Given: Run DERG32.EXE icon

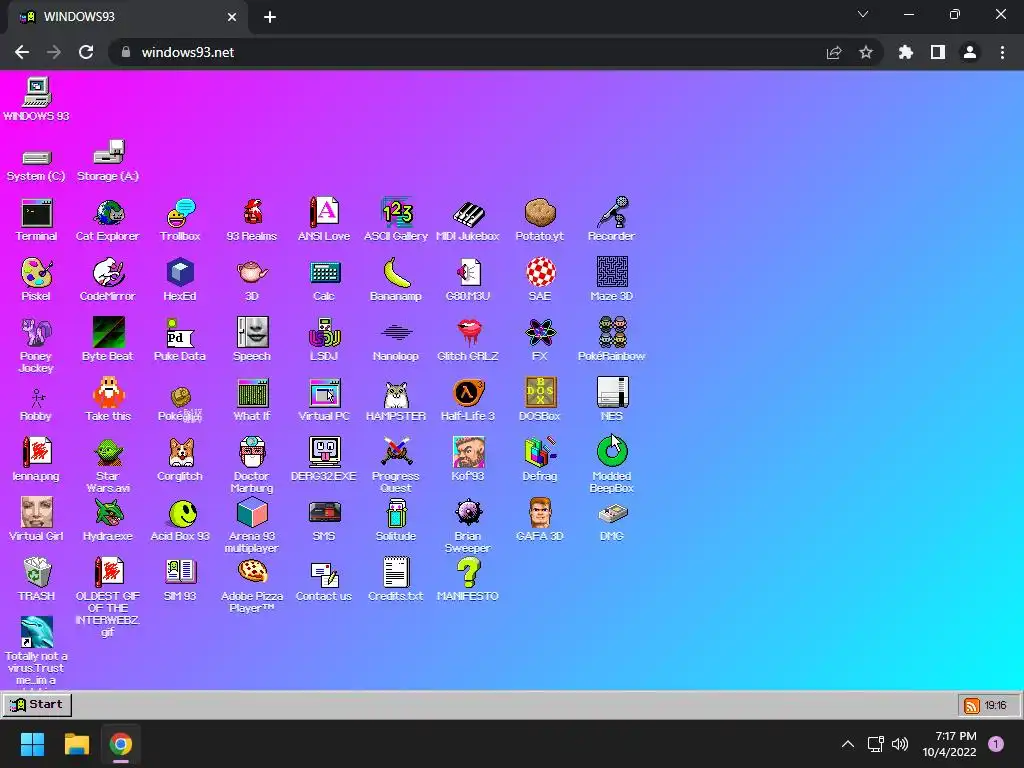Looking at the screenshot, I should [x=324, y=454].
